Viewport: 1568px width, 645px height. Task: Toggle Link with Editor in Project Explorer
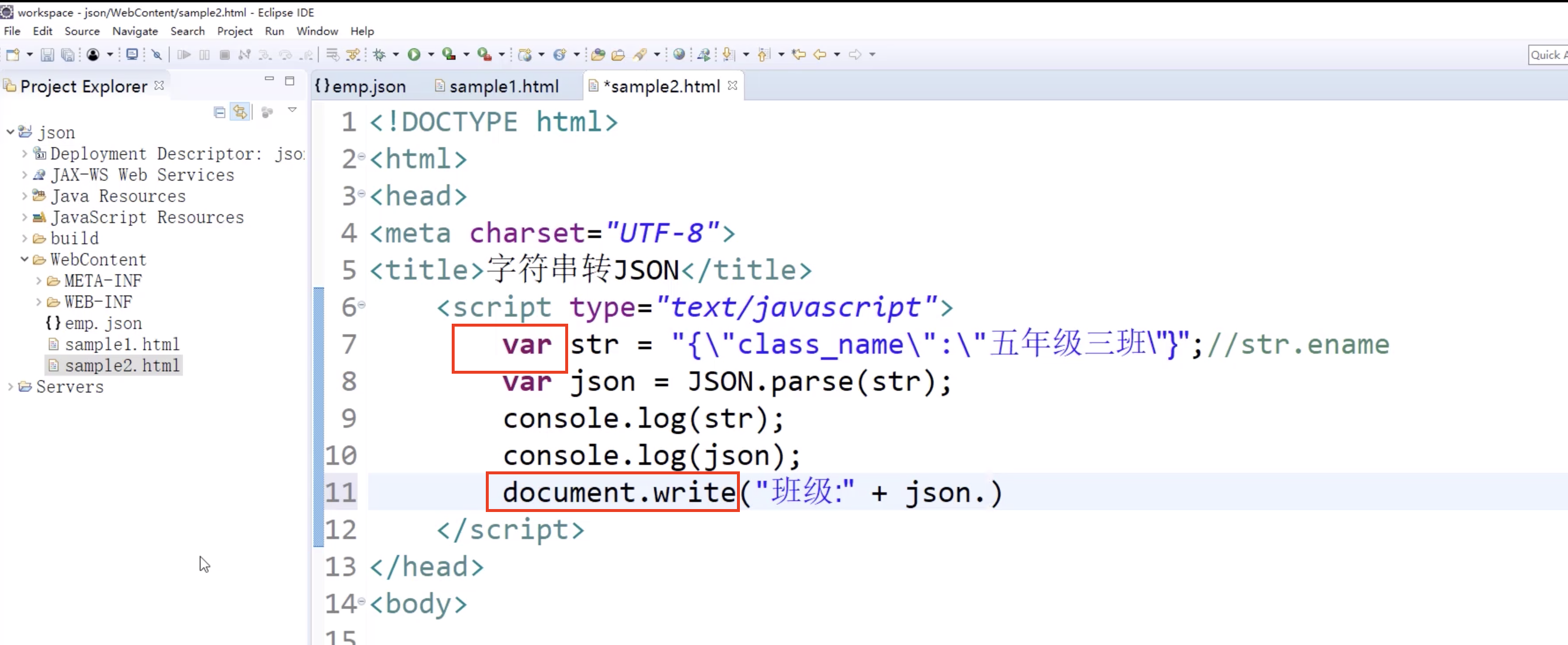point(241,112)
